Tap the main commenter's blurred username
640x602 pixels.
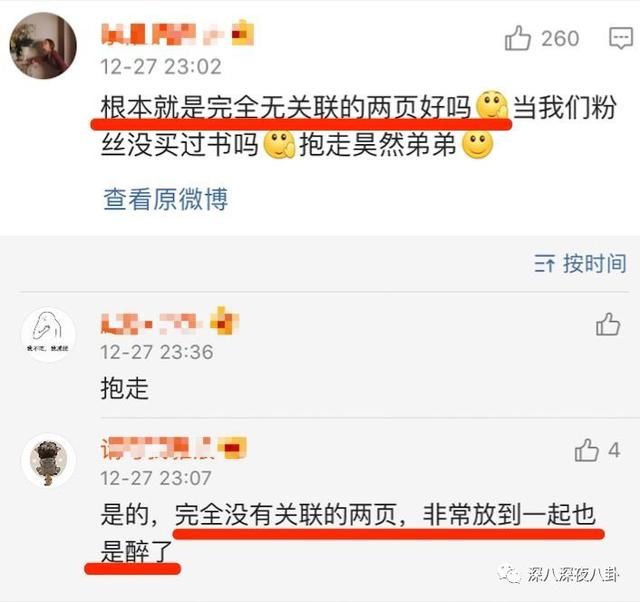pos(162,34)
